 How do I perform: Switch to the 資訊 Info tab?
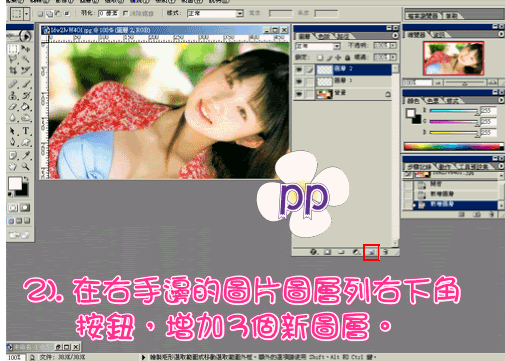[x=440, y=35]
